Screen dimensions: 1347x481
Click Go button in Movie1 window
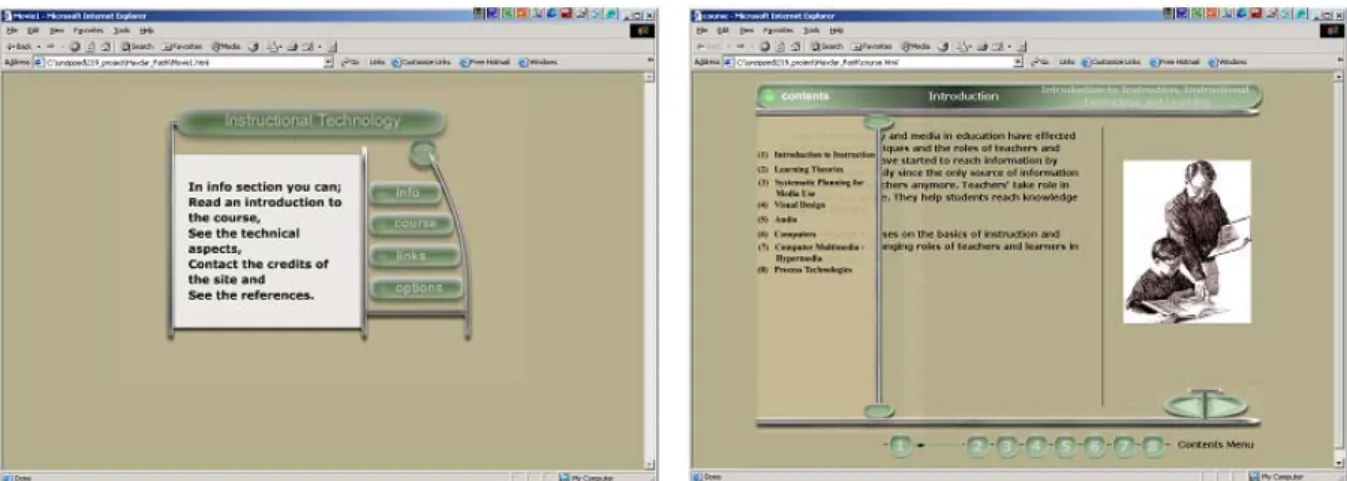pyautogui.click(x=350, y=62)
